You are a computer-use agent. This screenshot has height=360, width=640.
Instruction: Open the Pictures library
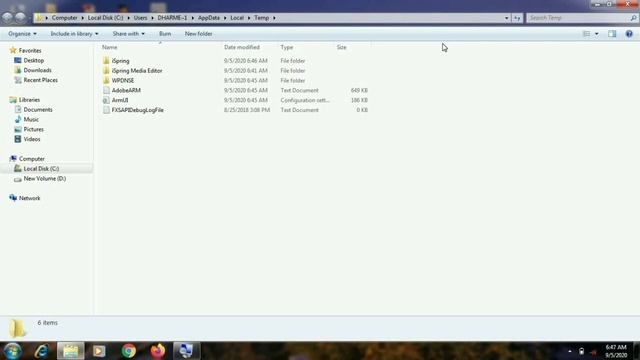point(33,129)
